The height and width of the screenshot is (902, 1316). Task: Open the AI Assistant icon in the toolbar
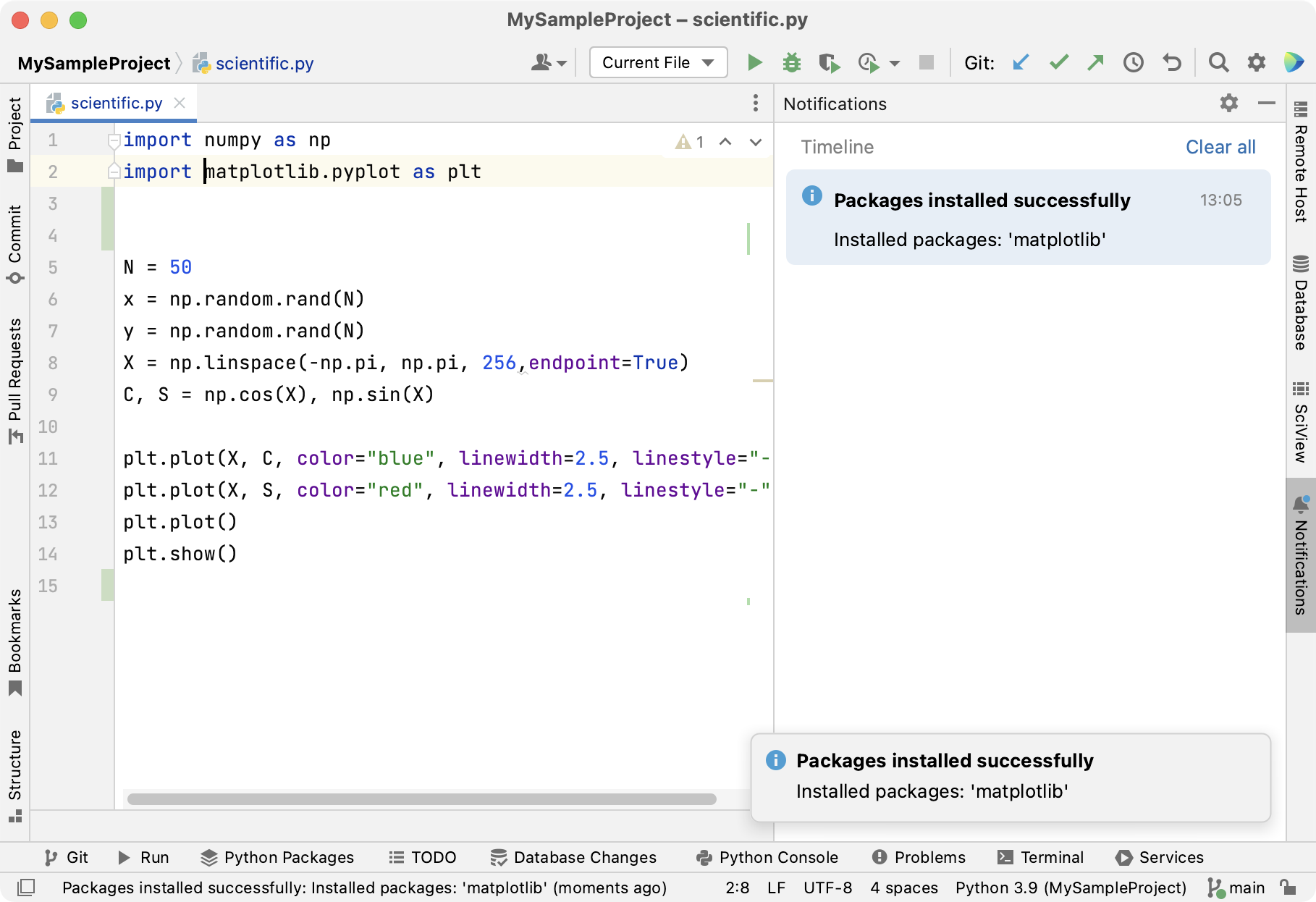pyautogui.click(x=1294, y=62)
